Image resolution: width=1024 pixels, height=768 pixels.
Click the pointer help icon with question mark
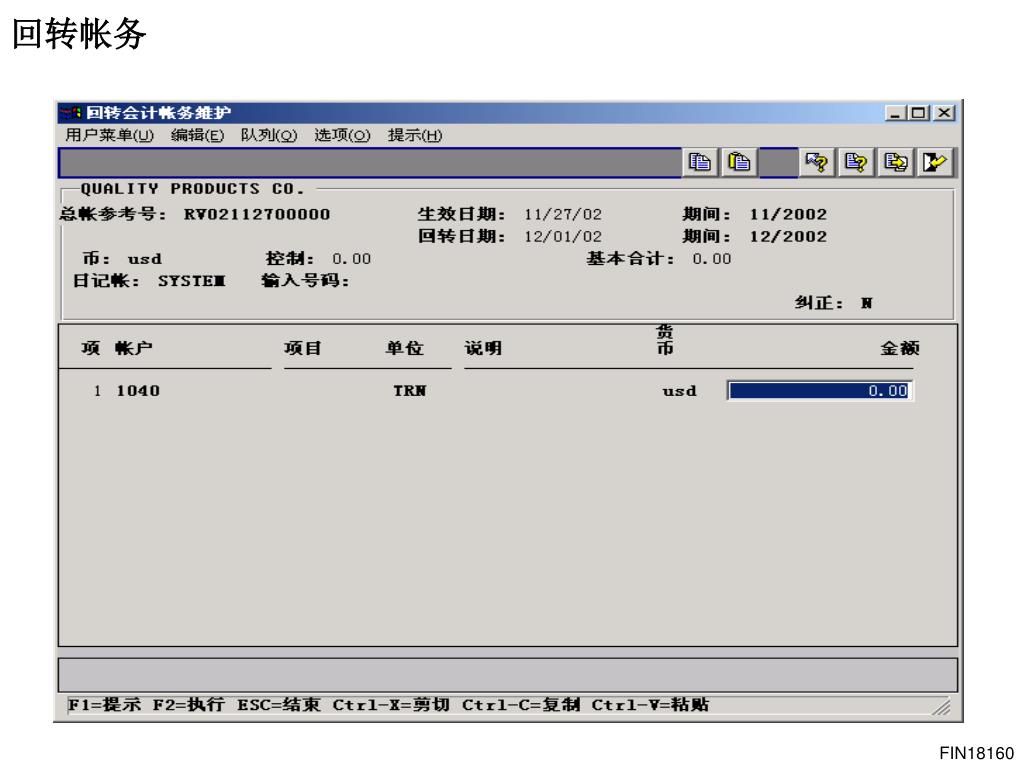tap(816, 162)
